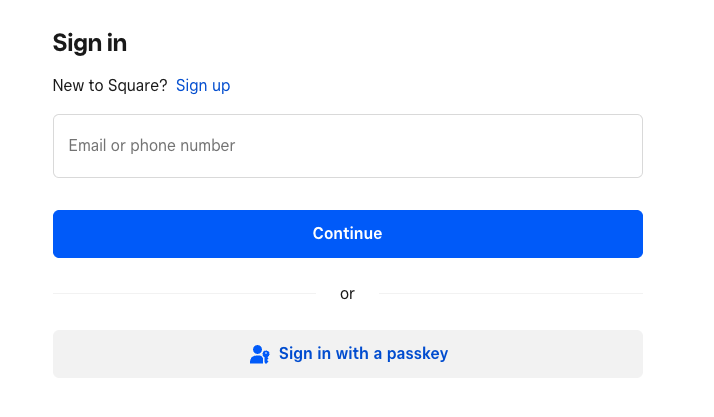The width and height of the screenshot is (714, 417).
Task: Click the passkey person-key icon
Action: (x=260, y=354)
